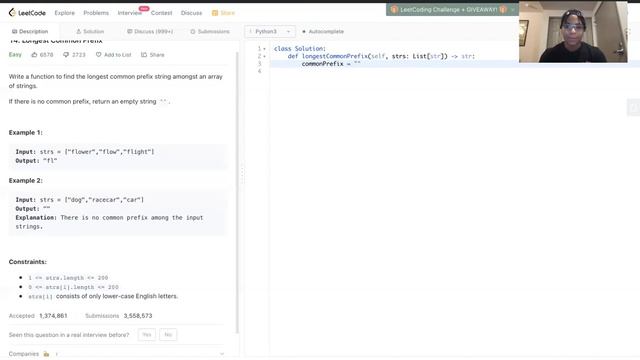Click the Description tab icon

point(14,31)
